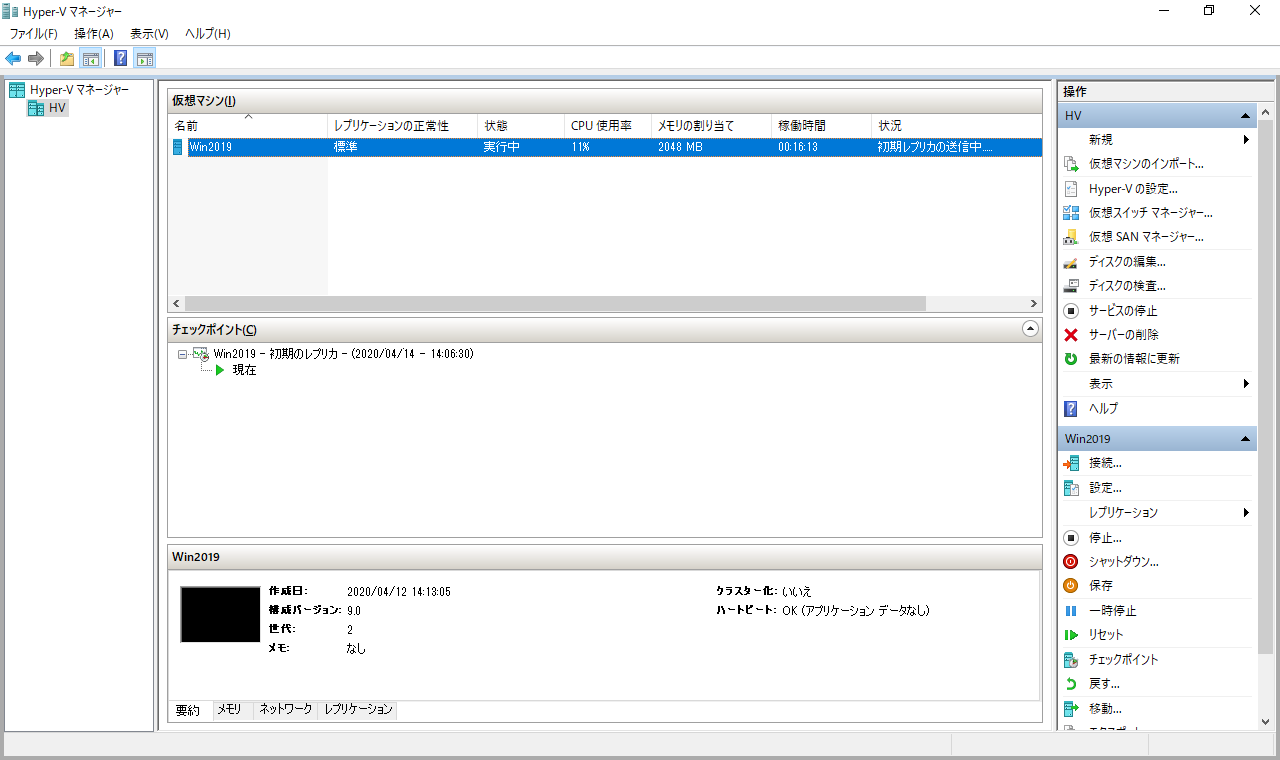Switch to the 要約 tab

pos(188,710)
